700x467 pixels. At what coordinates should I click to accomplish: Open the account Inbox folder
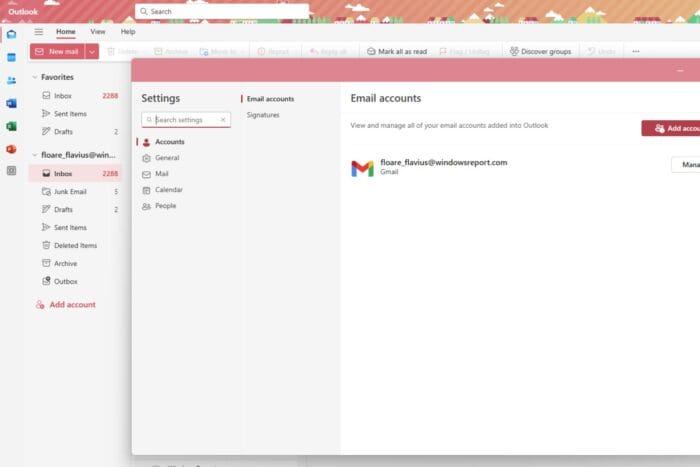tap(75, 174)
